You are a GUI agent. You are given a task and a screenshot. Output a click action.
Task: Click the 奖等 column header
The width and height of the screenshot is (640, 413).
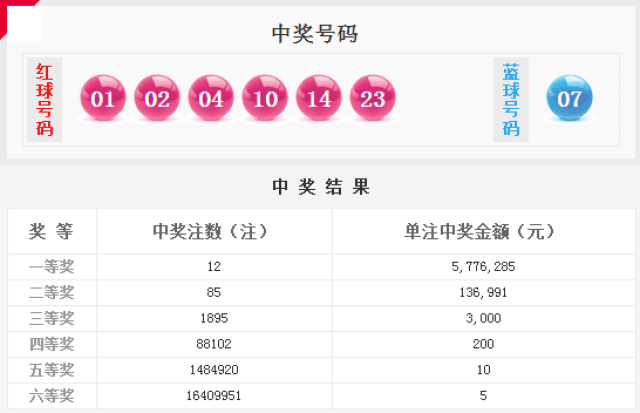click(x=51, y=231)
